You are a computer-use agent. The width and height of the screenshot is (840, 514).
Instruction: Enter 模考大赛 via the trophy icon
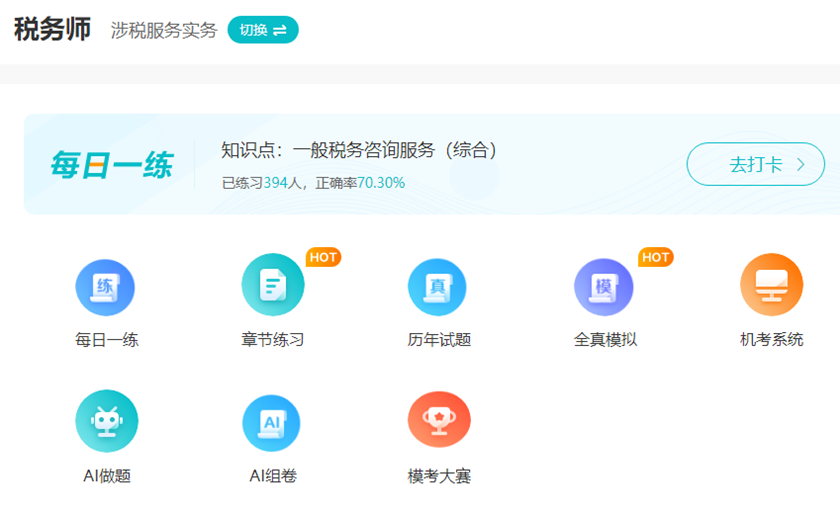pyautogui.click(x=439, y=421)
